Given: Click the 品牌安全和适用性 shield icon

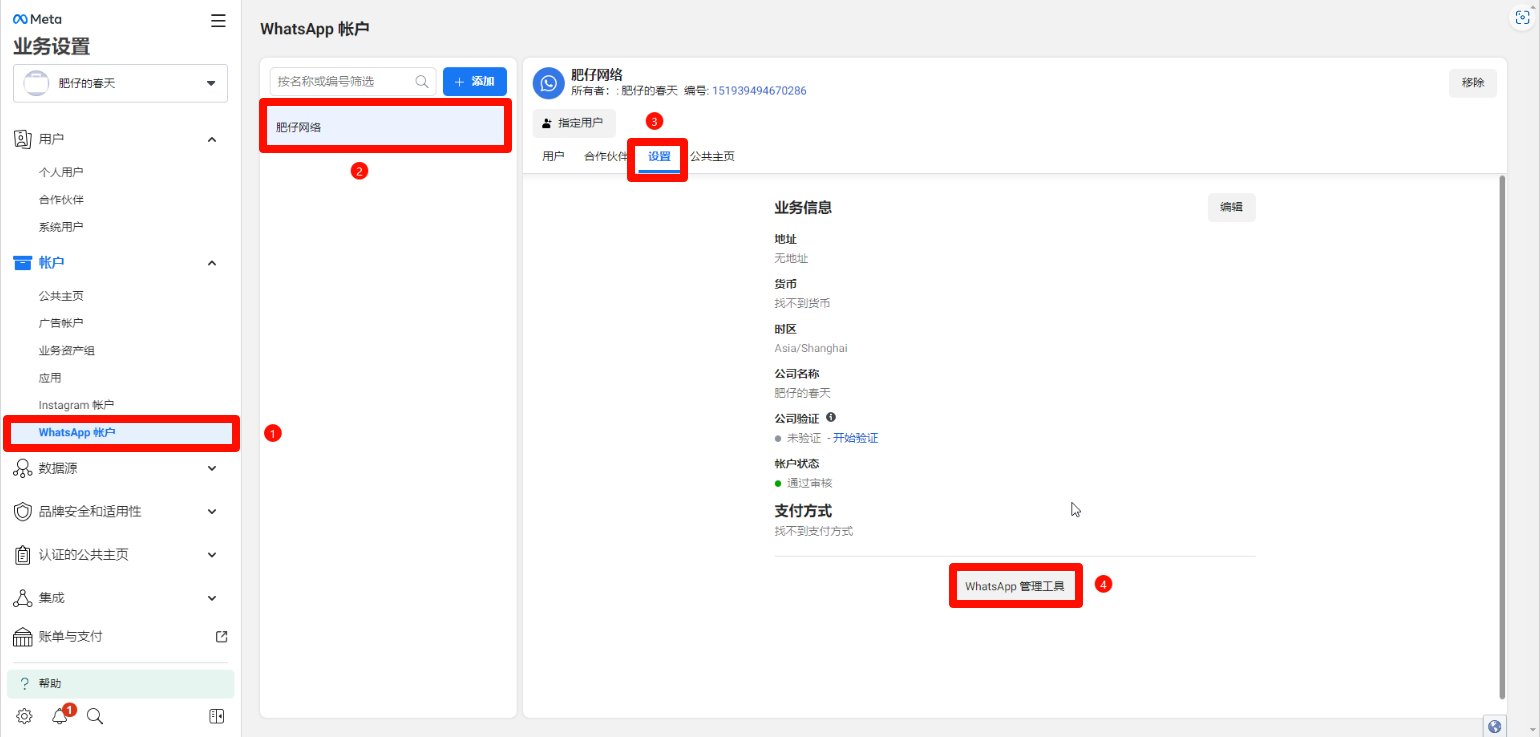Looking at the screenshot, I should pyautogui.click(x=22, y=511).
